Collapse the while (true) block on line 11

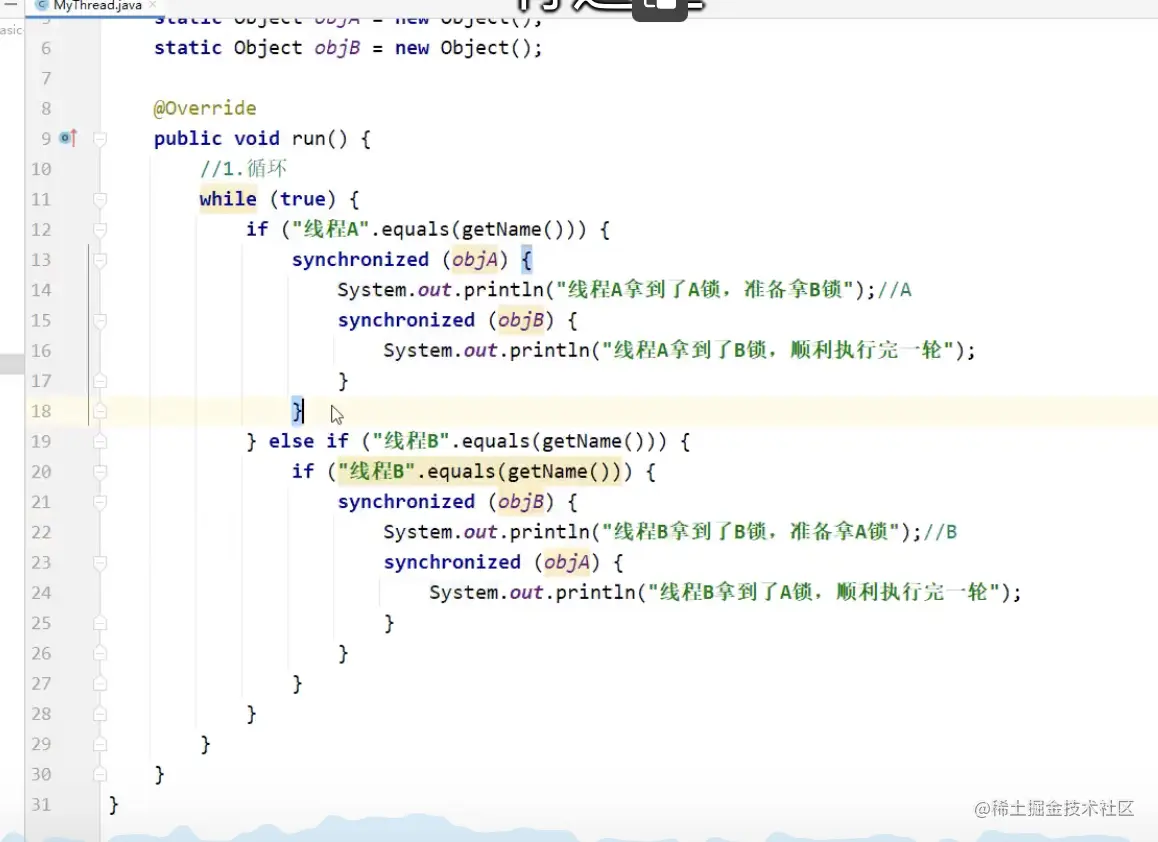click(100, 199)
